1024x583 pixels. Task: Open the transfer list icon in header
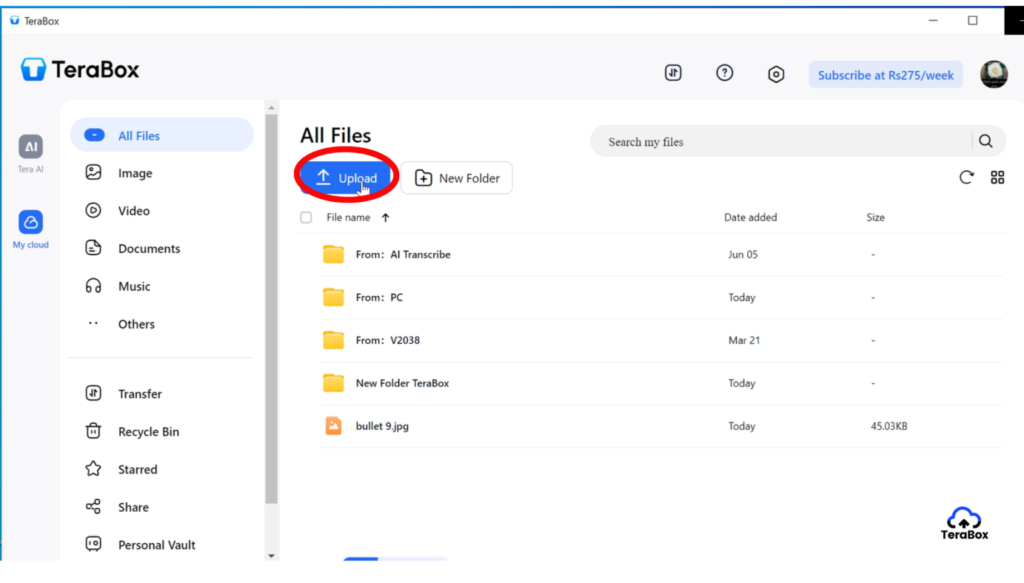pyautogui.click(x=673, y=72)
